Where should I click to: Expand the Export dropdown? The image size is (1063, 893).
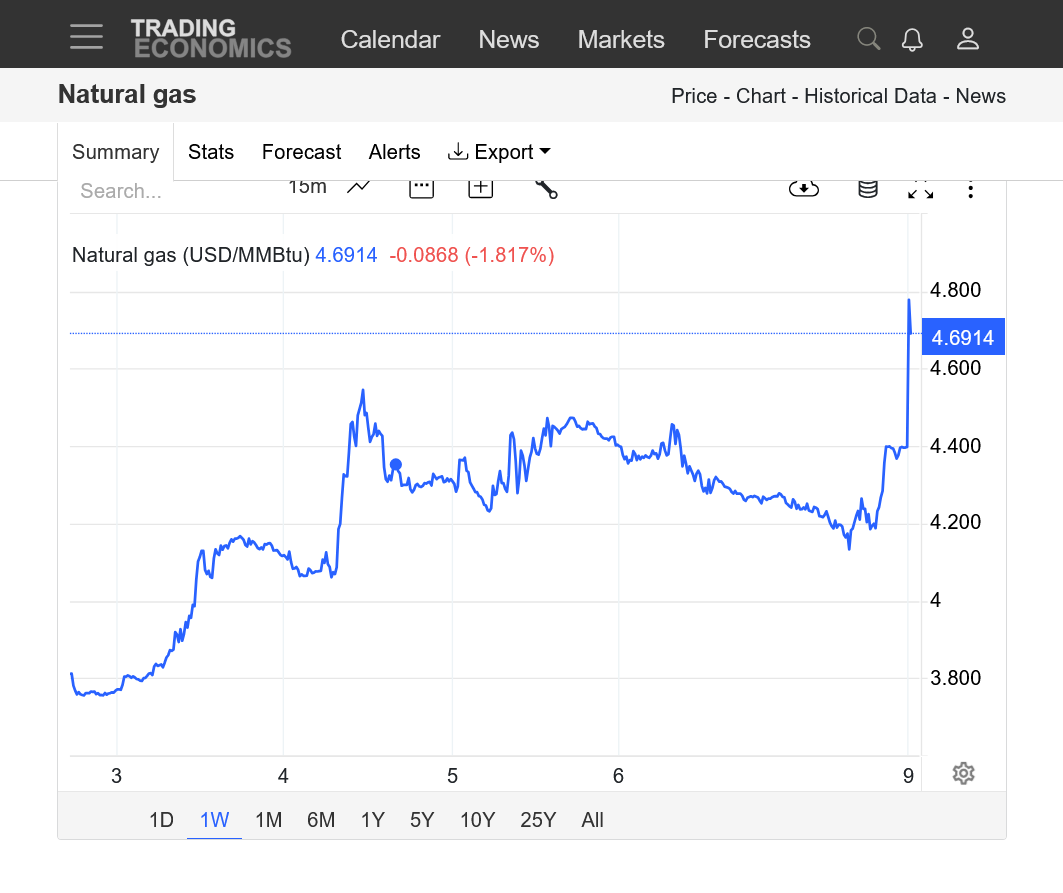point(499,152)
